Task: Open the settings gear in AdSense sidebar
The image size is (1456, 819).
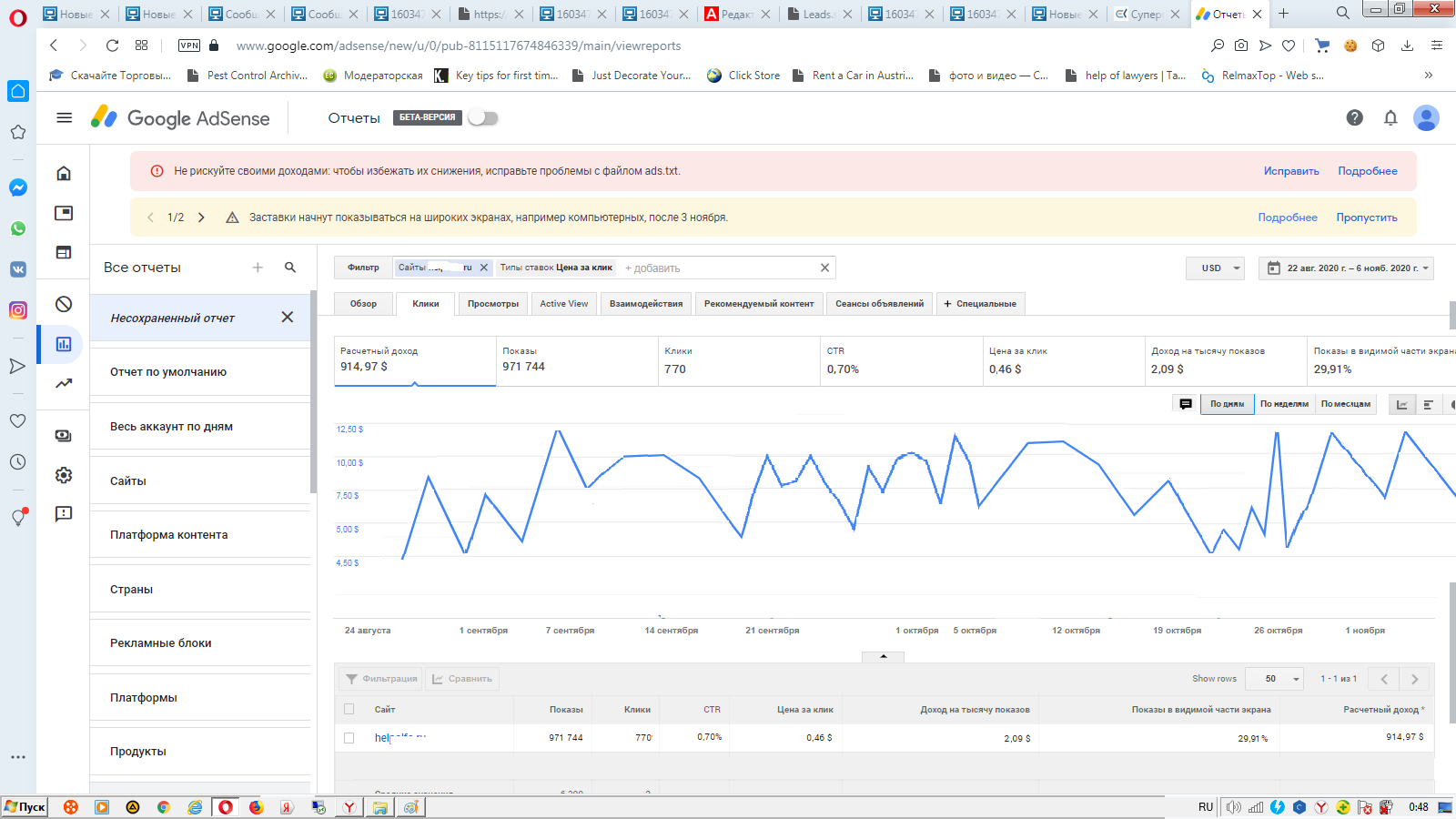Action: pyautogui.click(x=64, y=475)
